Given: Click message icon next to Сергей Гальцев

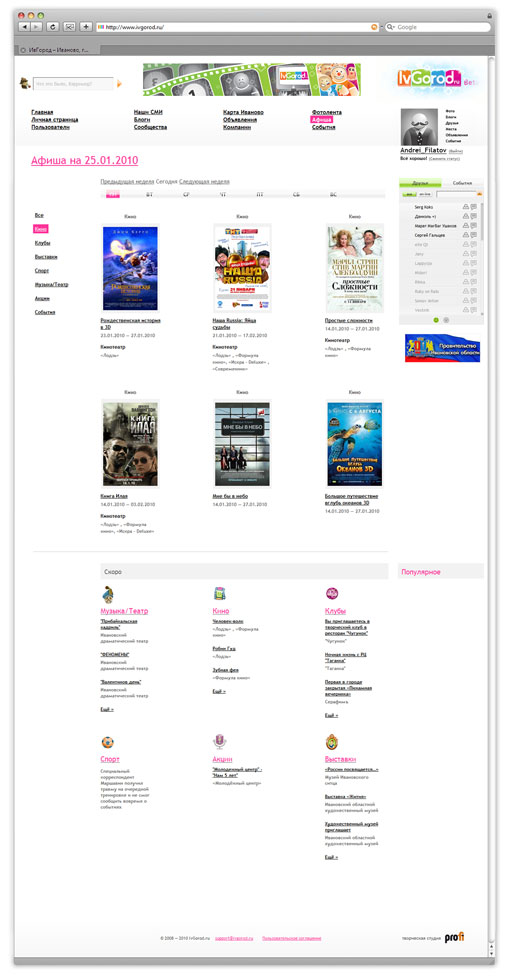Looking at the screenshot, I should pos(473,234).
